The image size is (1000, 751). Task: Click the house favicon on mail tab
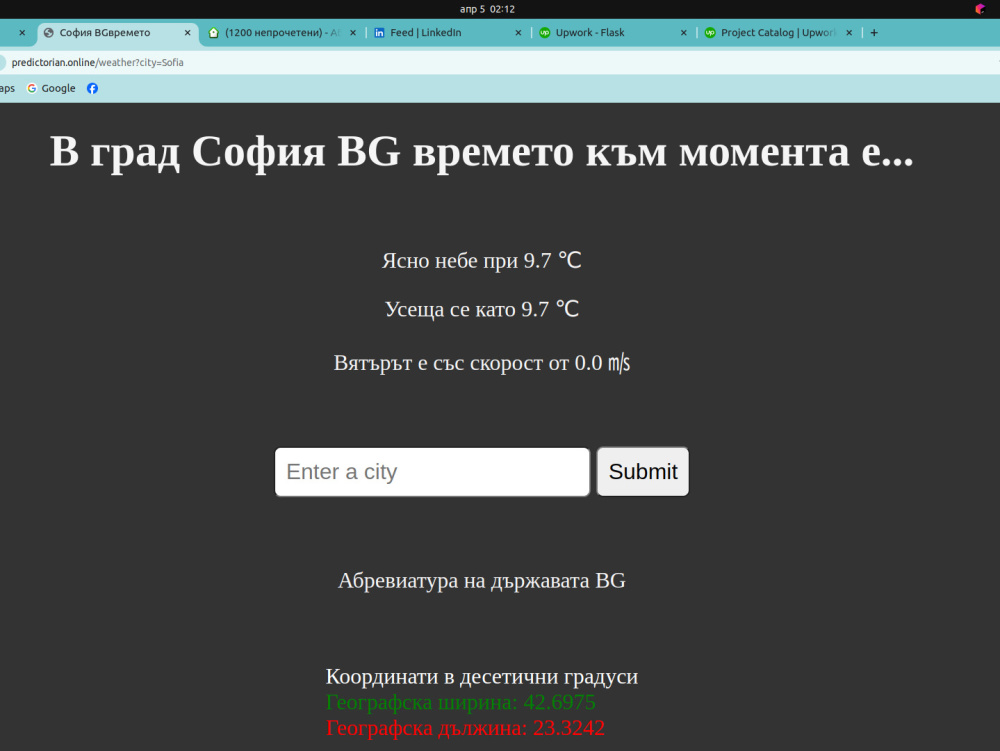click(214, 33)
